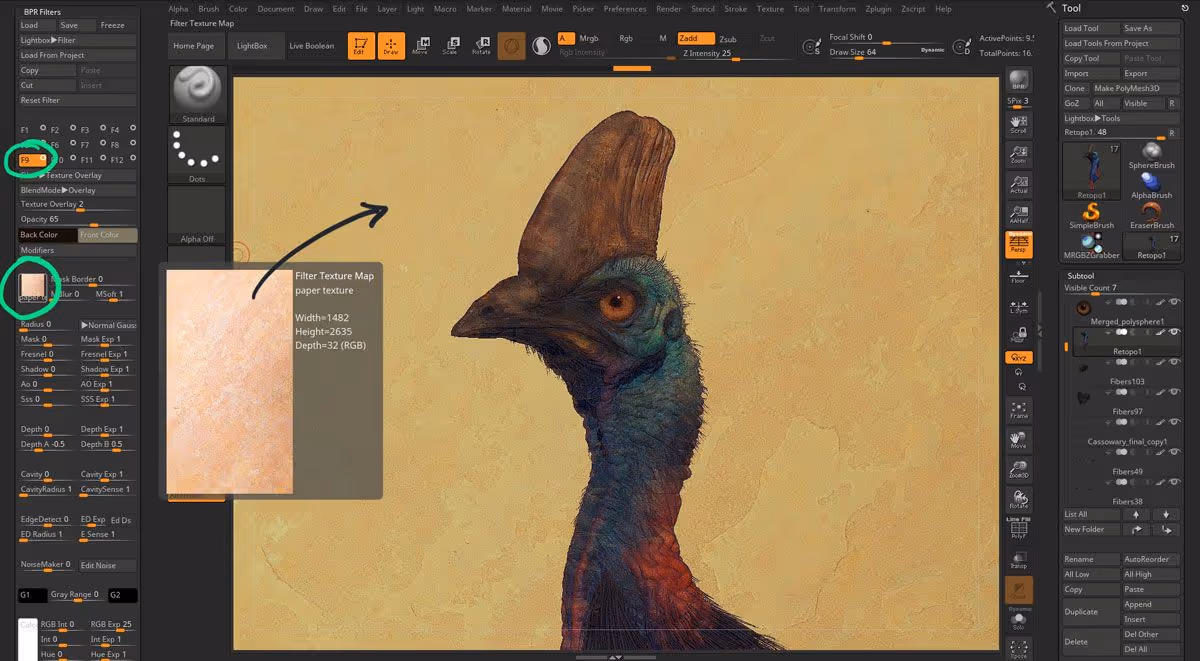The width and height of the screenshot is (1200, 661).
Task: Select the SphereBrush tool
Action: (x=1151, y=155)
